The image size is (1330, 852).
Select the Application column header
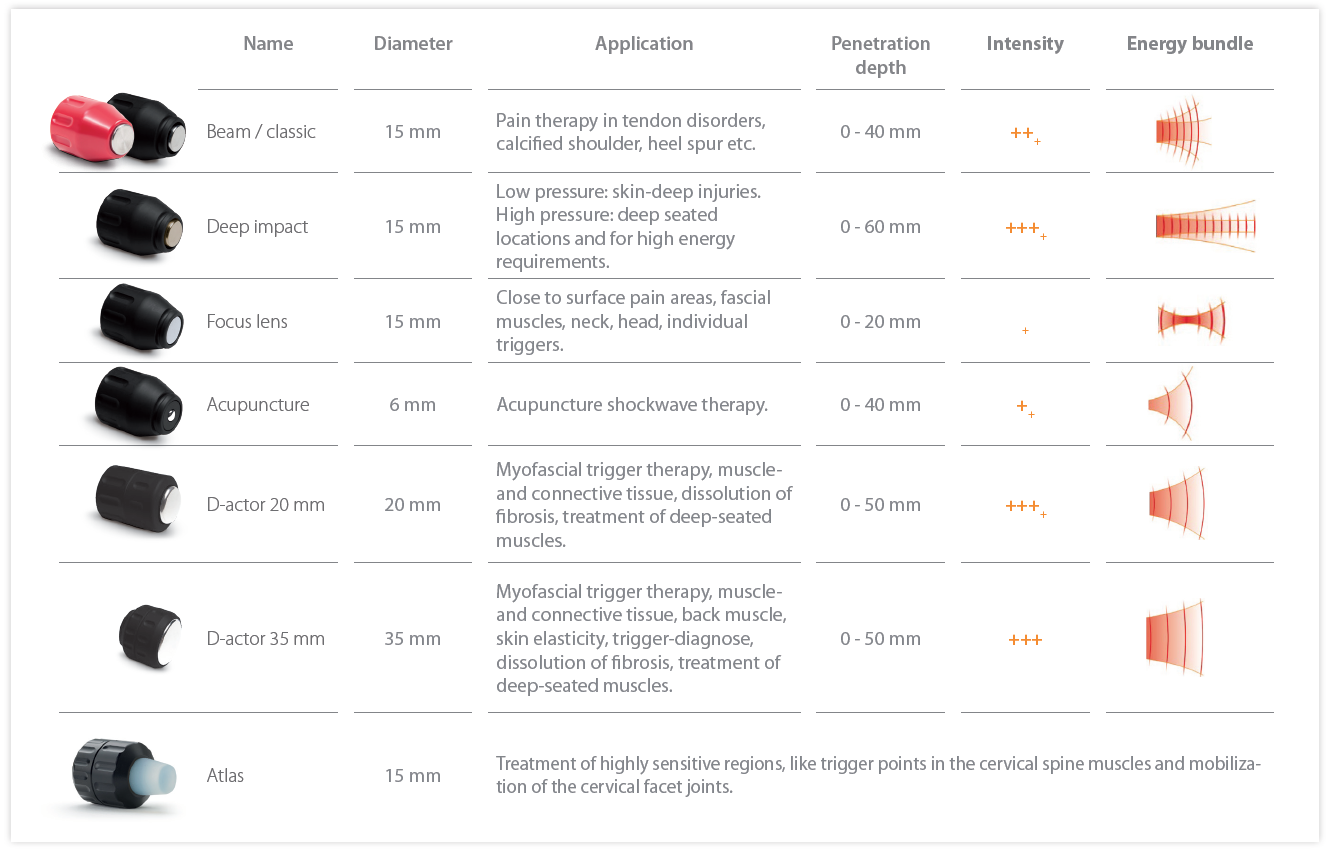pos(644,44)
